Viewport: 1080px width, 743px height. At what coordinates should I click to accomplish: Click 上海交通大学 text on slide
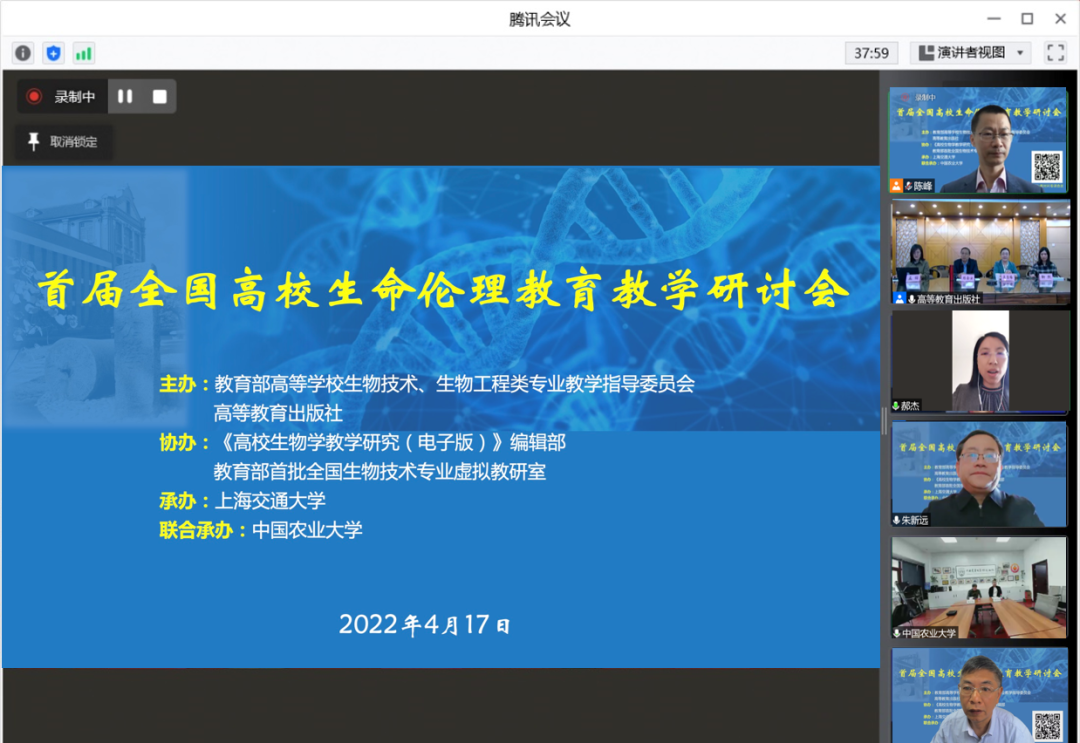pyautogui.click(x=270, y=501)
